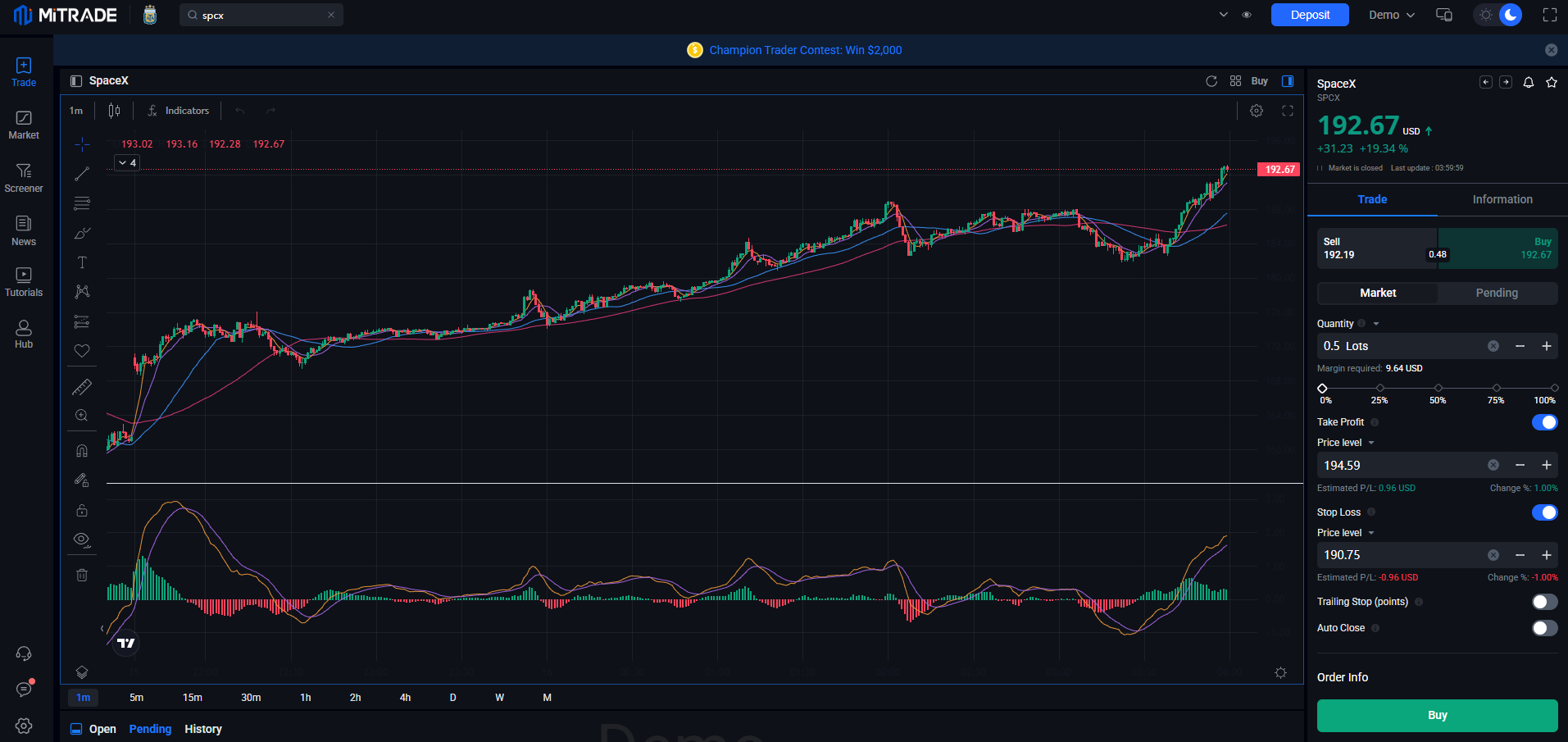The height and width of the screenshot is (742, 1568).
Task: Click Buy button in chart header
Action: pyautogui.click(x=1260, y=81)
